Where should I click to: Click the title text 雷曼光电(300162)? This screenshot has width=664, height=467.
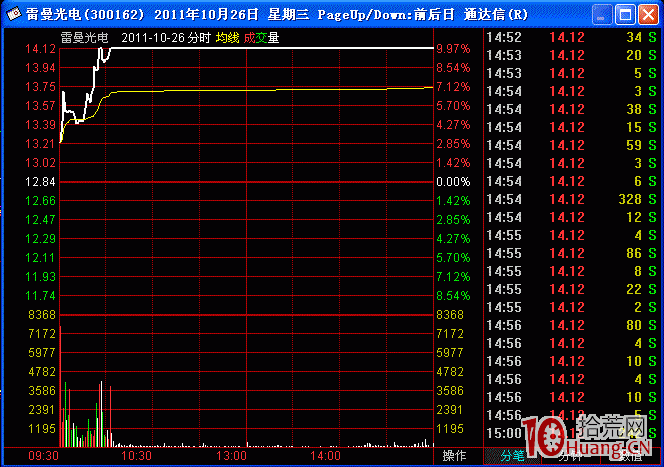click(x=85, y=15)
